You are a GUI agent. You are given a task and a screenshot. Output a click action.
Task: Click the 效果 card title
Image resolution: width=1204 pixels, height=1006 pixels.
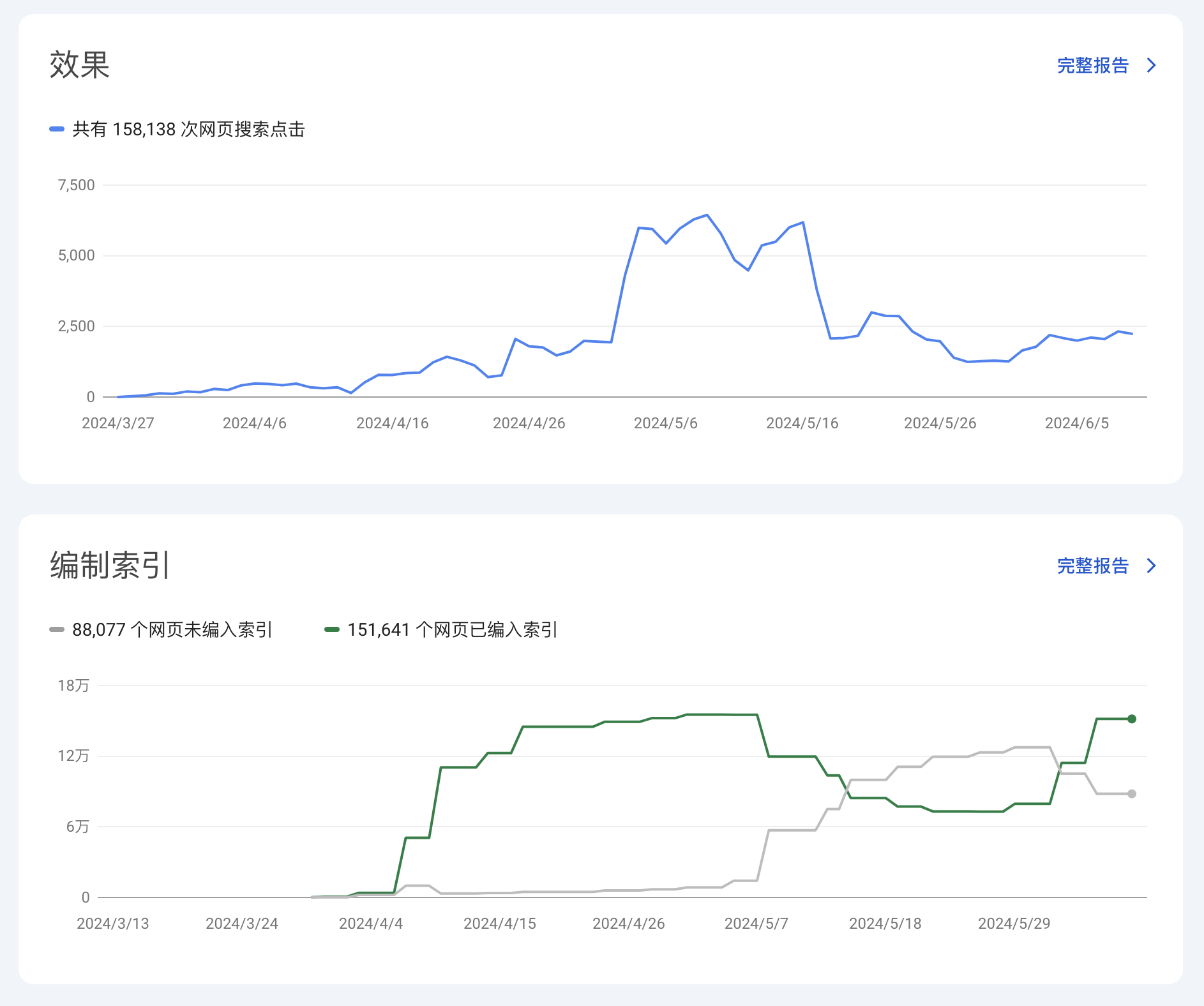click(x=80, y=64)
